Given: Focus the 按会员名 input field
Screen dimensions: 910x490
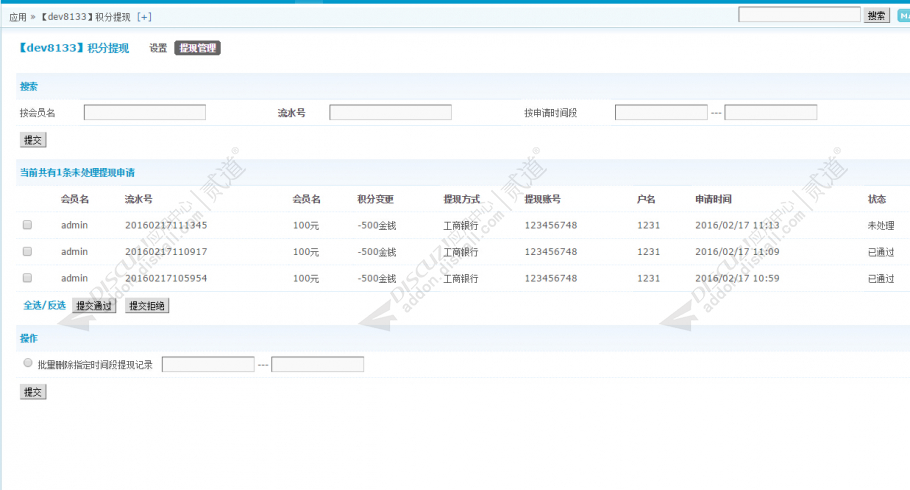Looking at the screenshot, I should pyautogui.click(x=145, y=112).
